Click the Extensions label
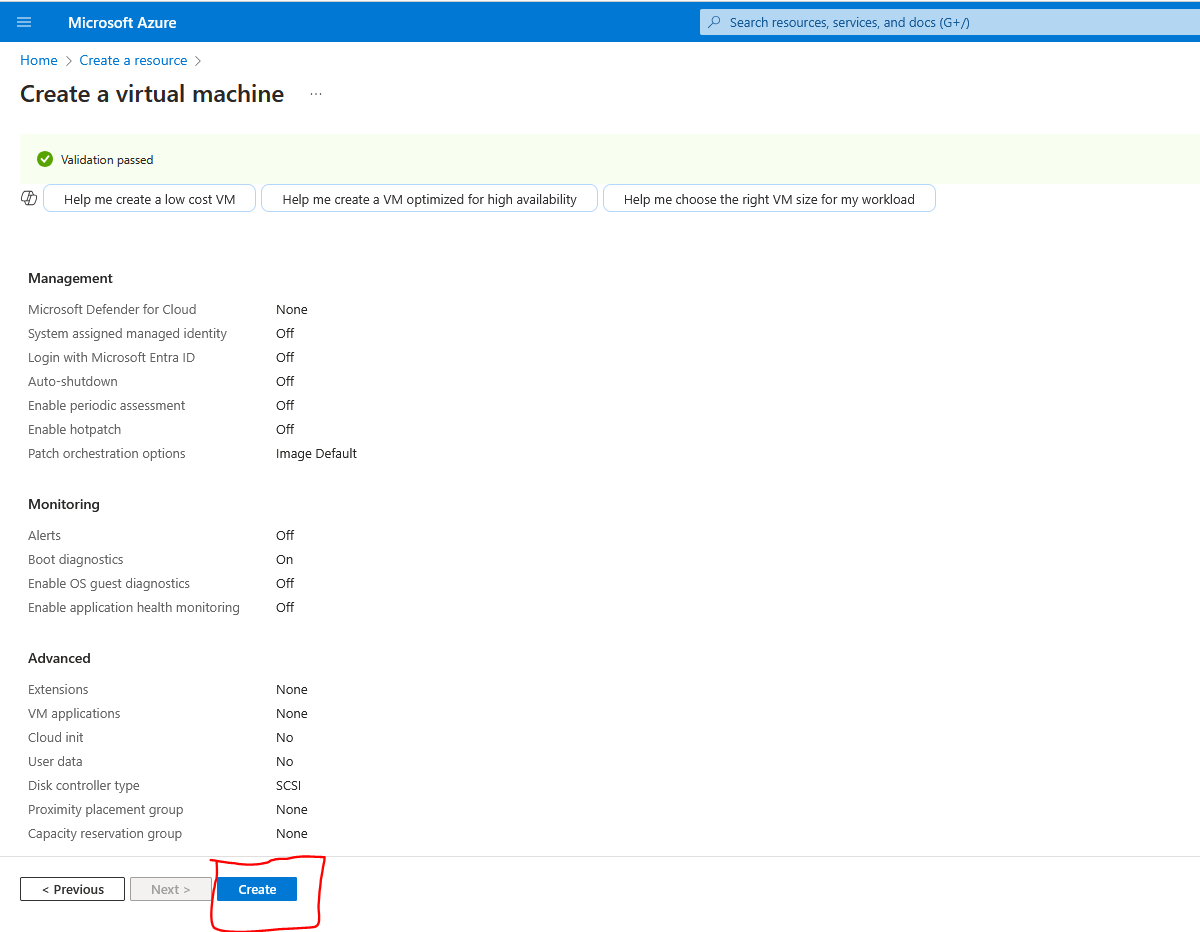This screenshot has width=1200, height=932. click(58, 689)
